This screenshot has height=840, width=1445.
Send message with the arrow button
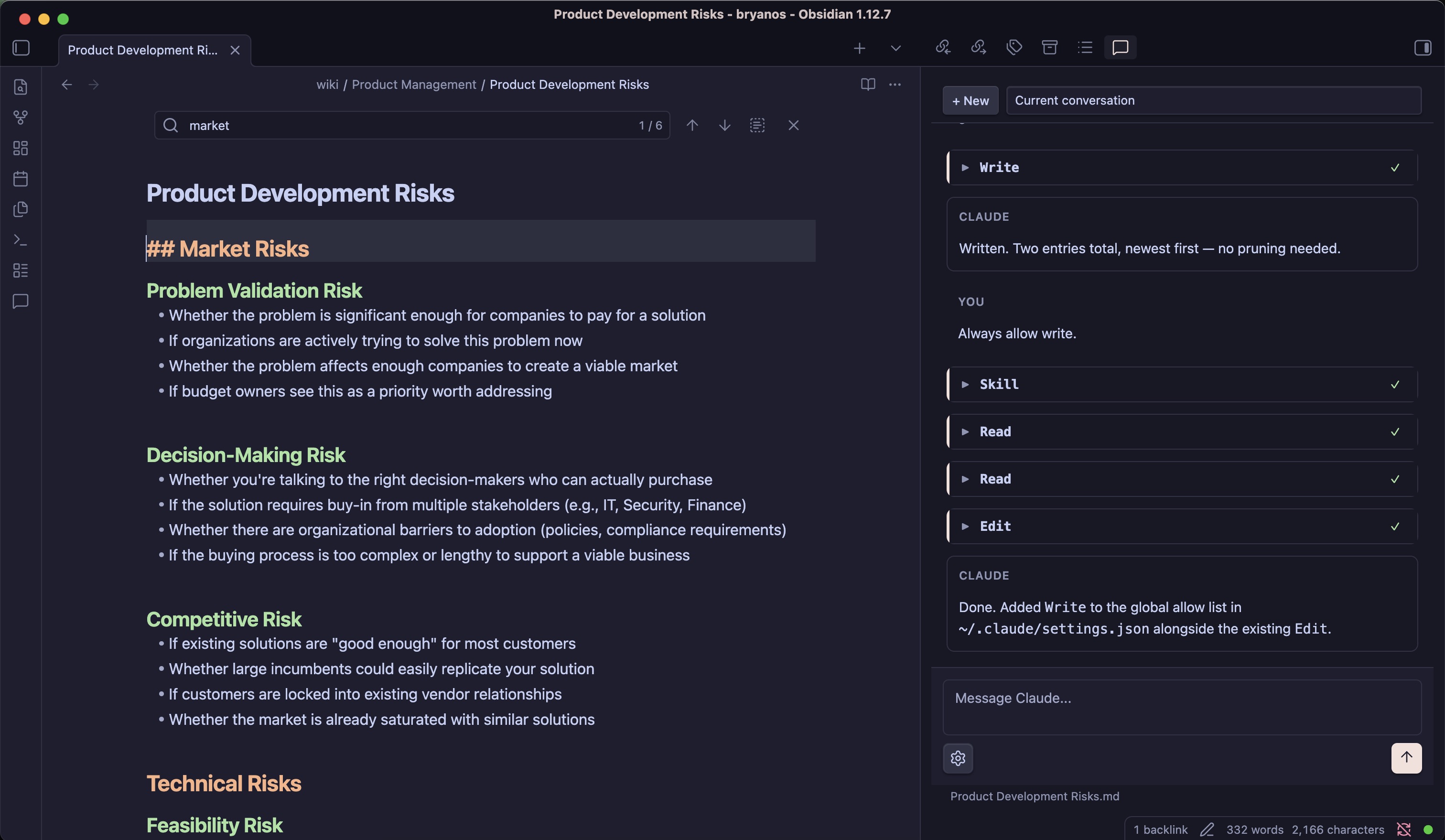[1406, 758]
